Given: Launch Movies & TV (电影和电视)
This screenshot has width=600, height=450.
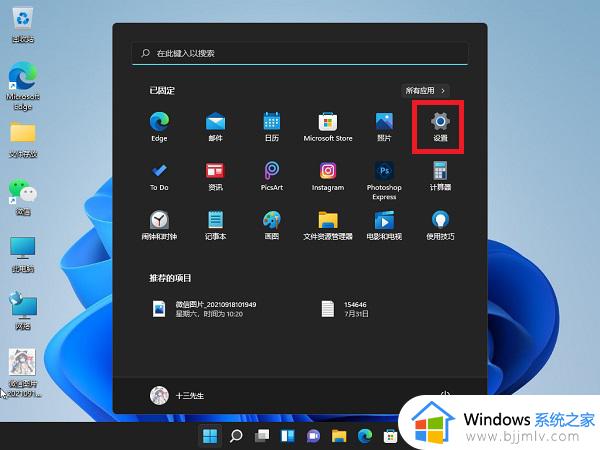Looking at the screenshot, I should tap(384, 226).
